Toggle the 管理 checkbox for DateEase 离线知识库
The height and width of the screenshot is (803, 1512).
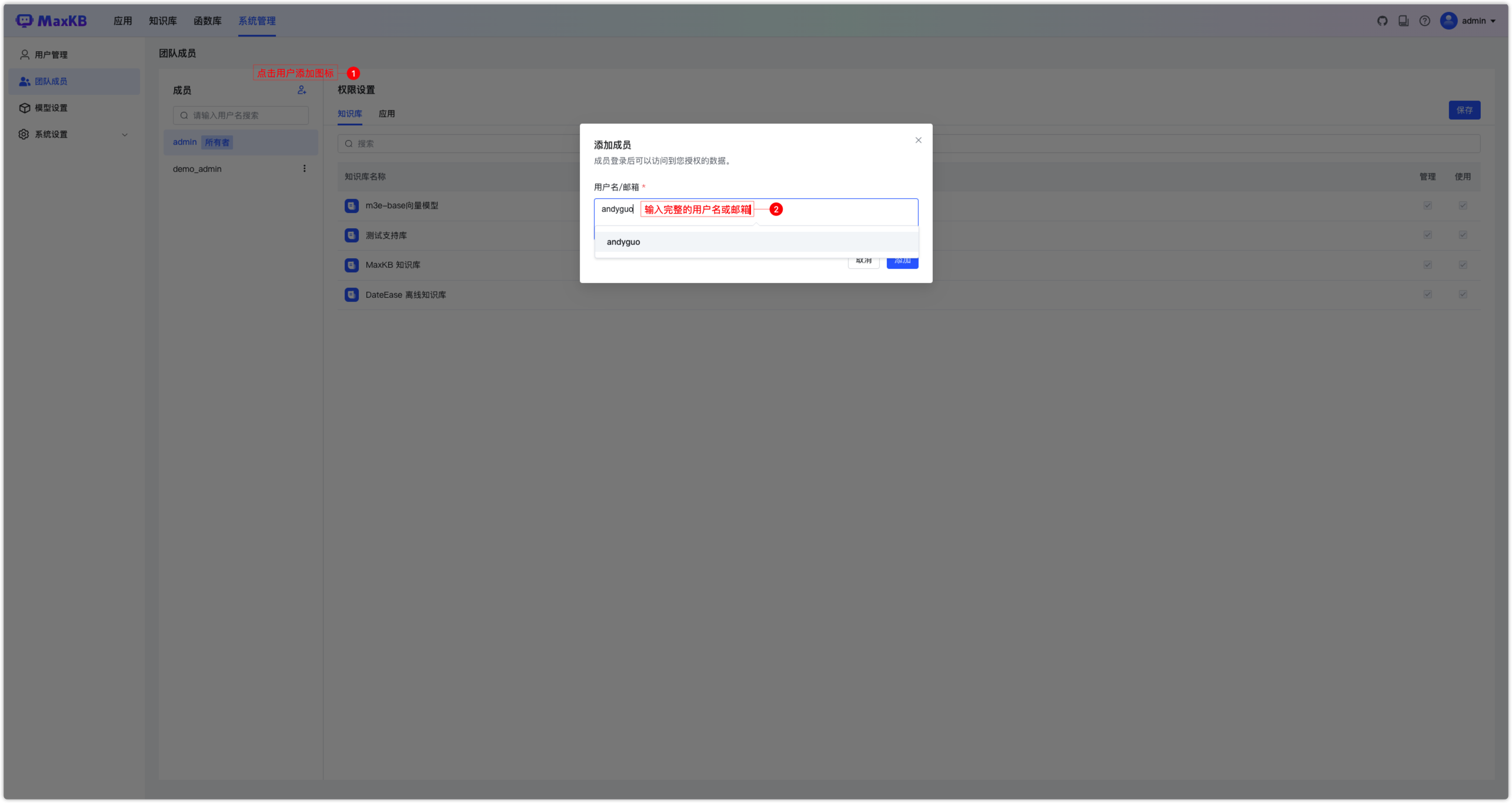pos(1428,294)
